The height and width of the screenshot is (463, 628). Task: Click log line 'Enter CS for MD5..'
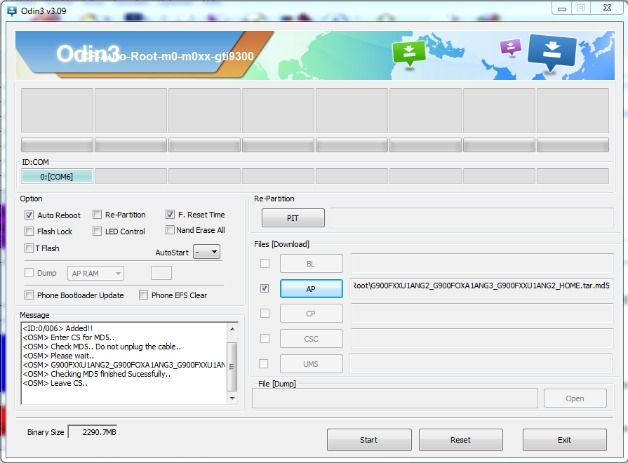[83, 337]
